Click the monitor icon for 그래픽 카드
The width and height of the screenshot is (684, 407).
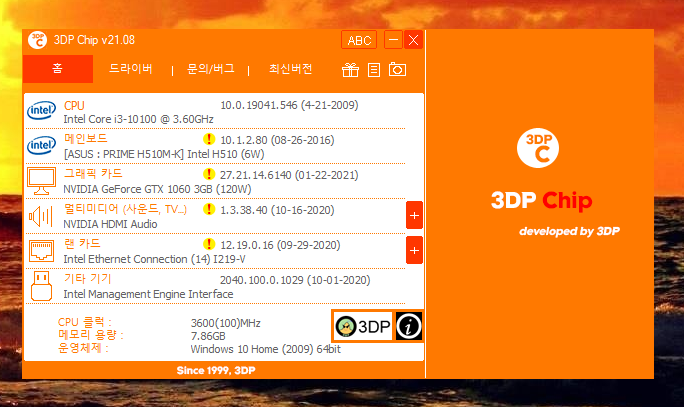pos(41,181)
